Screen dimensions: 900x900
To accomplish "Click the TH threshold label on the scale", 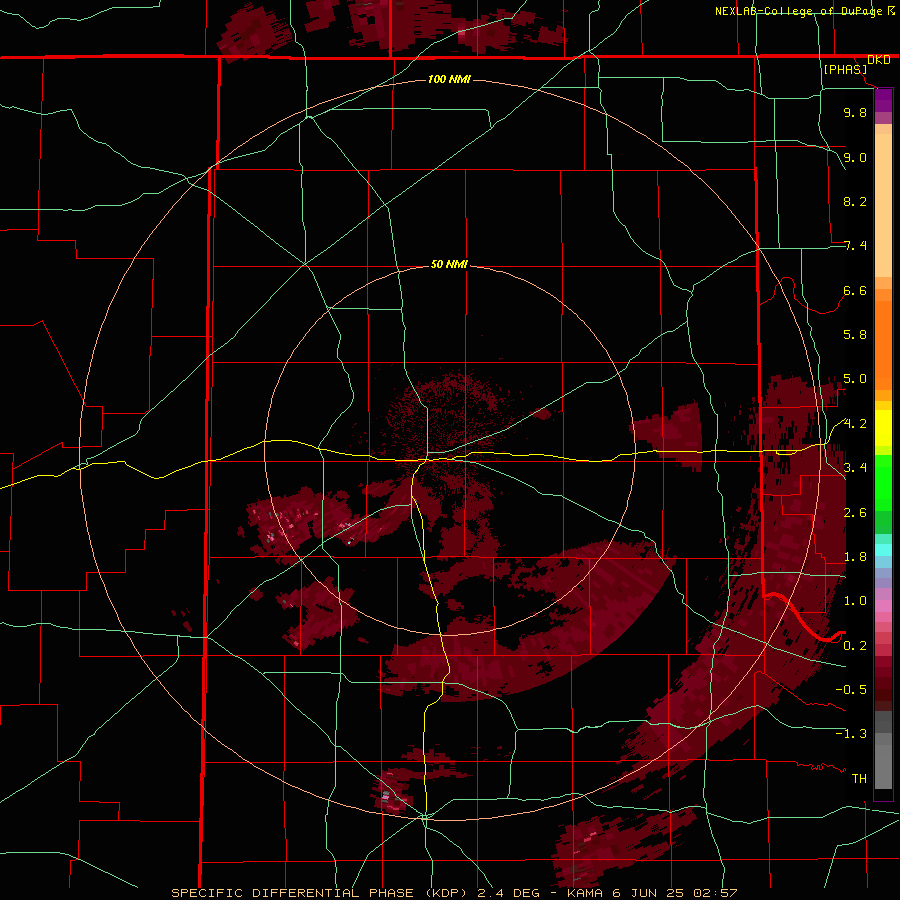I will tap(859, 778).
